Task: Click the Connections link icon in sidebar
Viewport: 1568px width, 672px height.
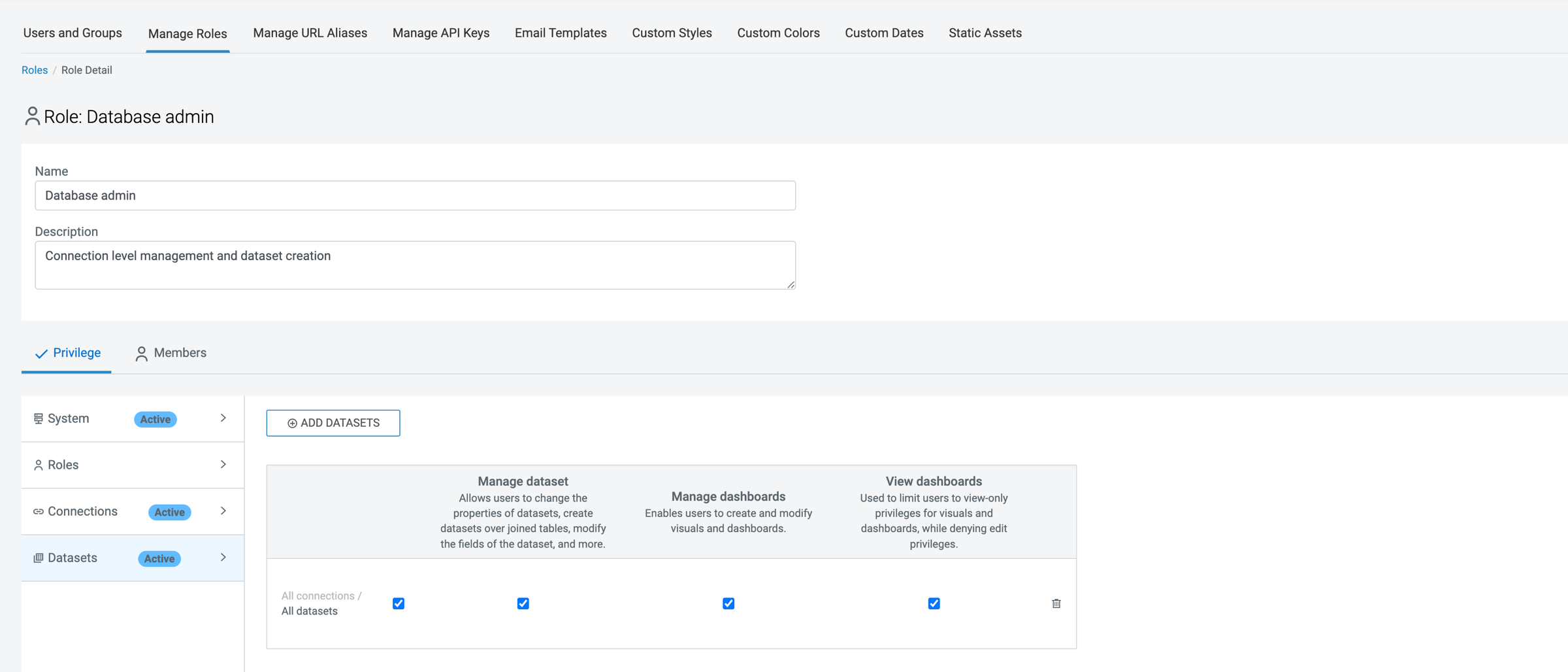Action: 39,511
